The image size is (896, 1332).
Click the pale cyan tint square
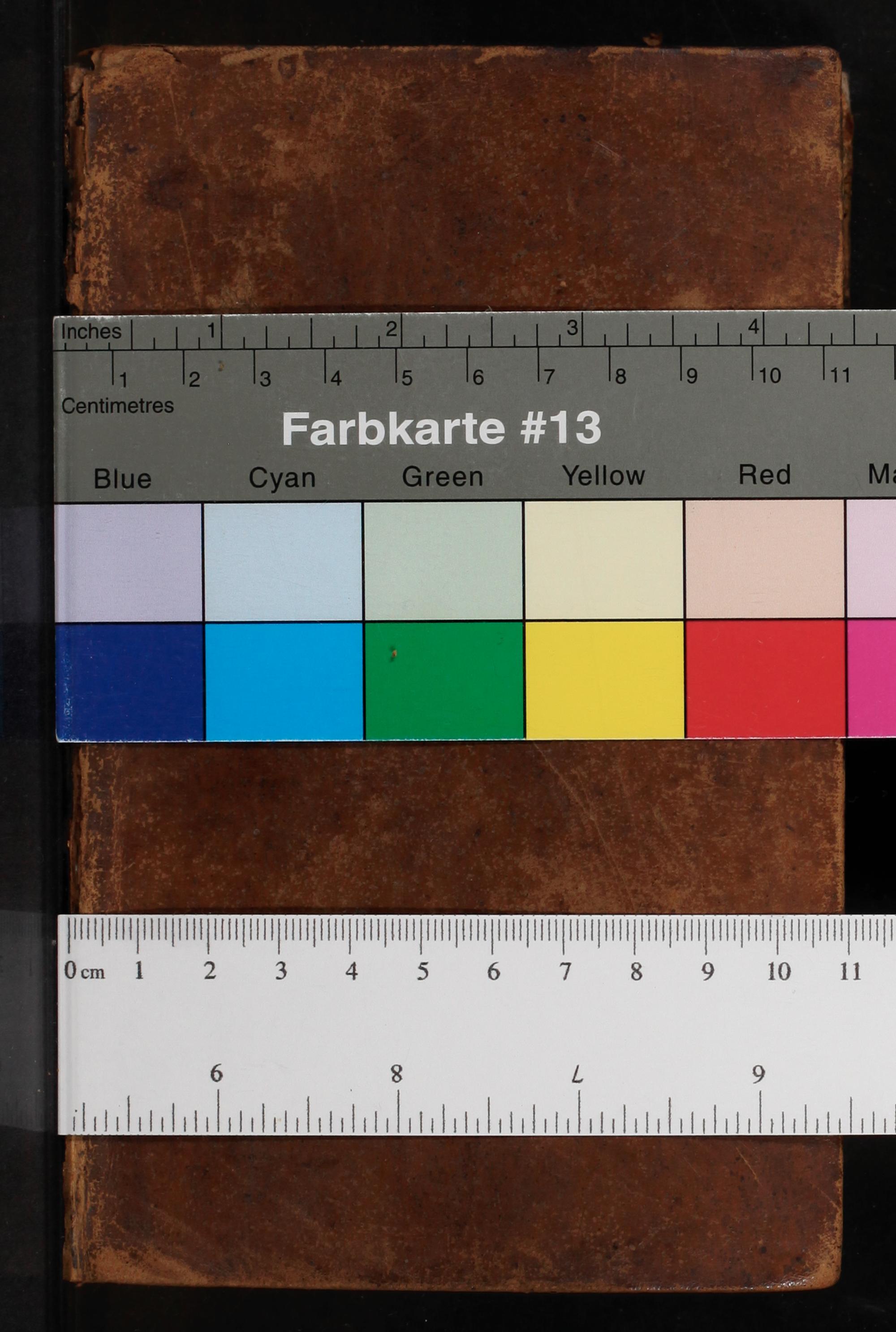(x=283, y=562)
